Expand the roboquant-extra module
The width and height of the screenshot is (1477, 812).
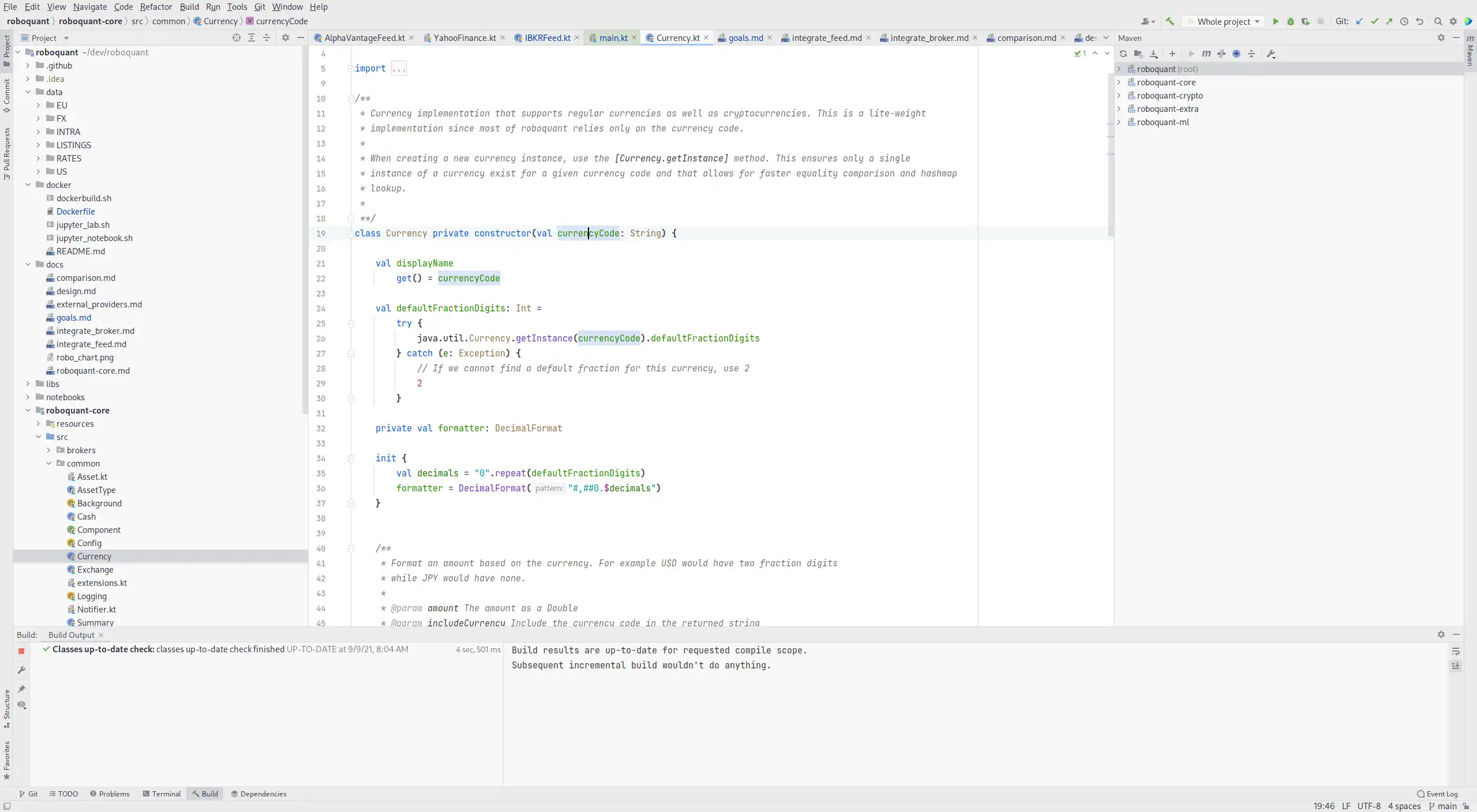coord(1119,108)
